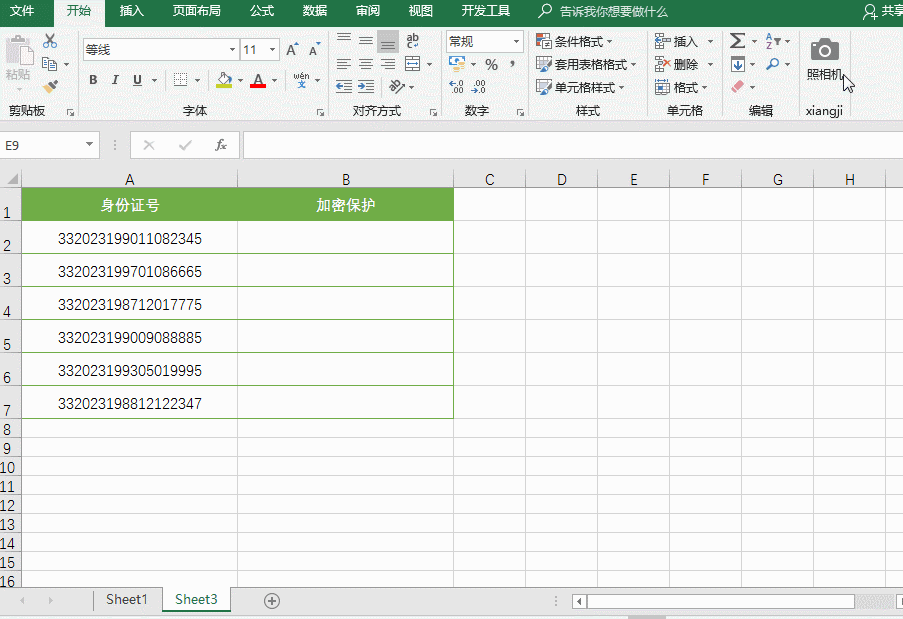Click the camera 照相机 button
This screenshot has height=619, width=903.
(824, 59)
